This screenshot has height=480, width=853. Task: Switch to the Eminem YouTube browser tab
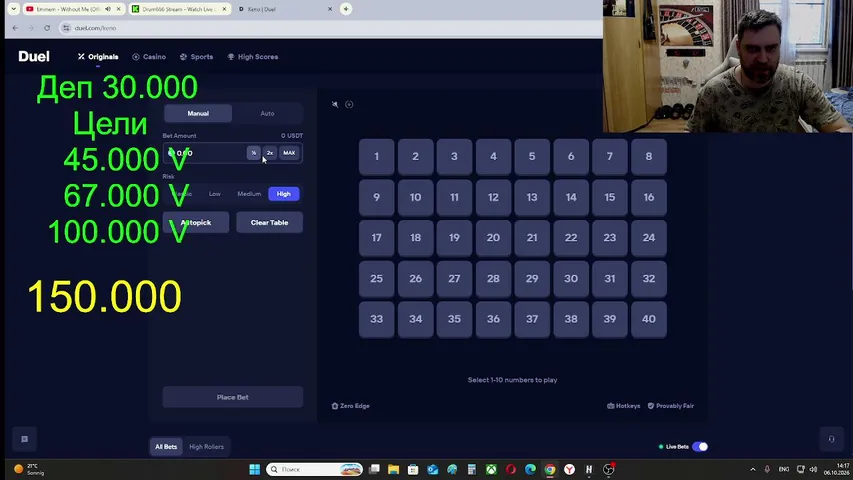tap(69, 9)
